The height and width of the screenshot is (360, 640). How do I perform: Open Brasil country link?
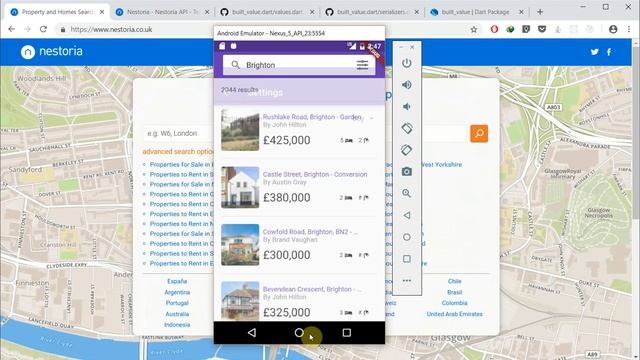click(454, 292)
